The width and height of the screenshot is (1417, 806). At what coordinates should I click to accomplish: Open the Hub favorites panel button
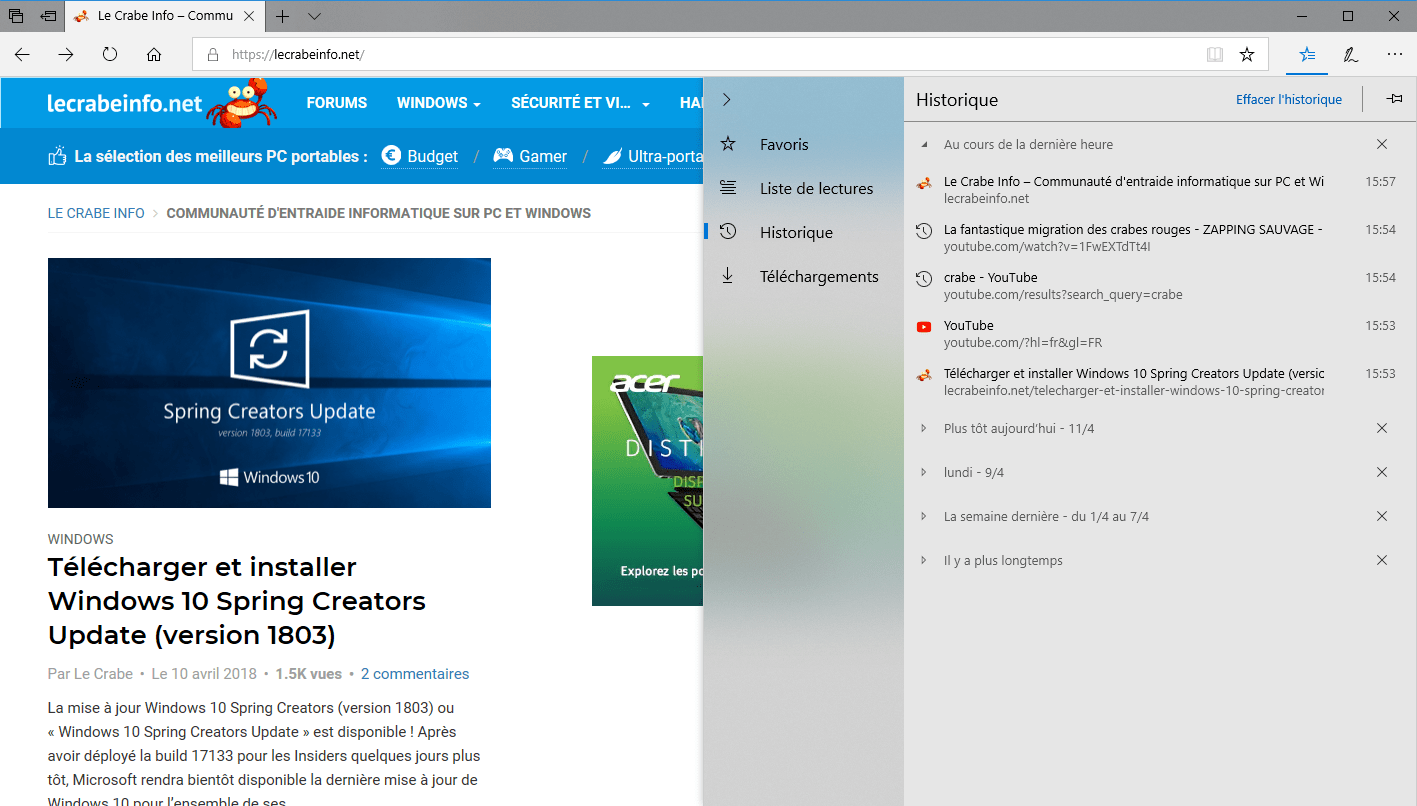1307,55
